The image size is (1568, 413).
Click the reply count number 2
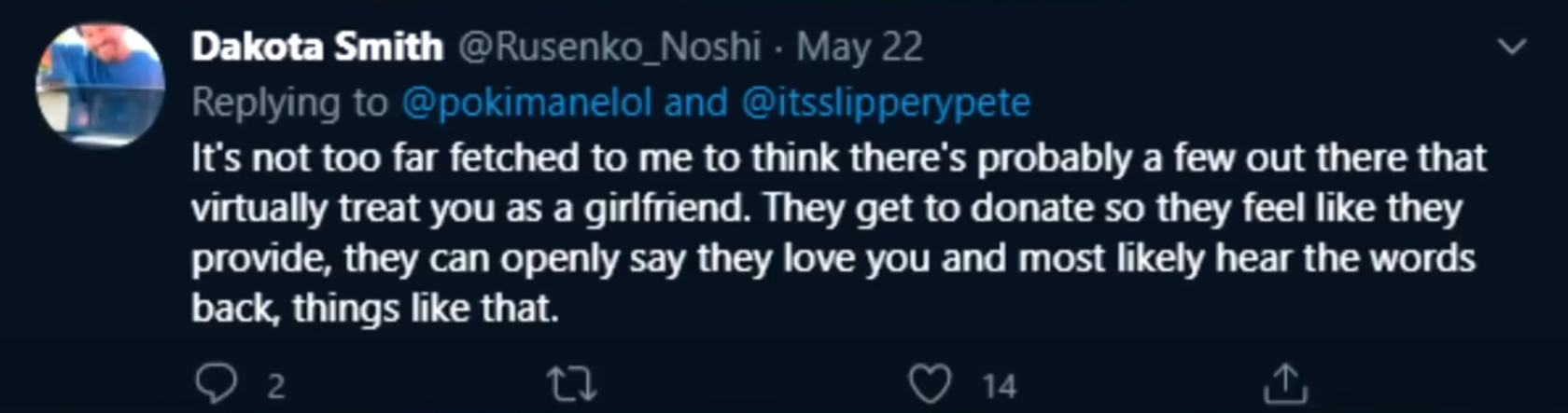[x=275, y=386]
